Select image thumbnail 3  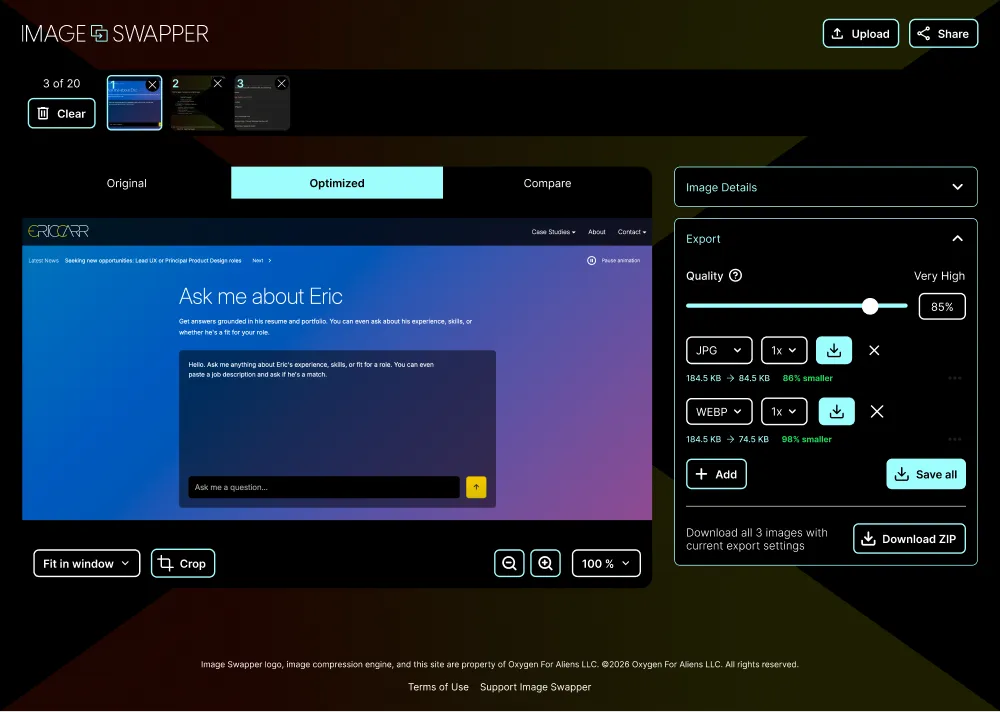pos(262,103)
